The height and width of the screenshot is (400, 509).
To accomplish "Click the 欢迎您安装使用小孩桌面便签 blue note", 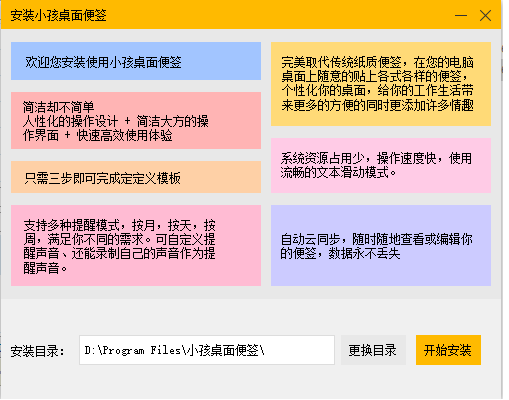I will pyautogui.click(x=136, y=61).
